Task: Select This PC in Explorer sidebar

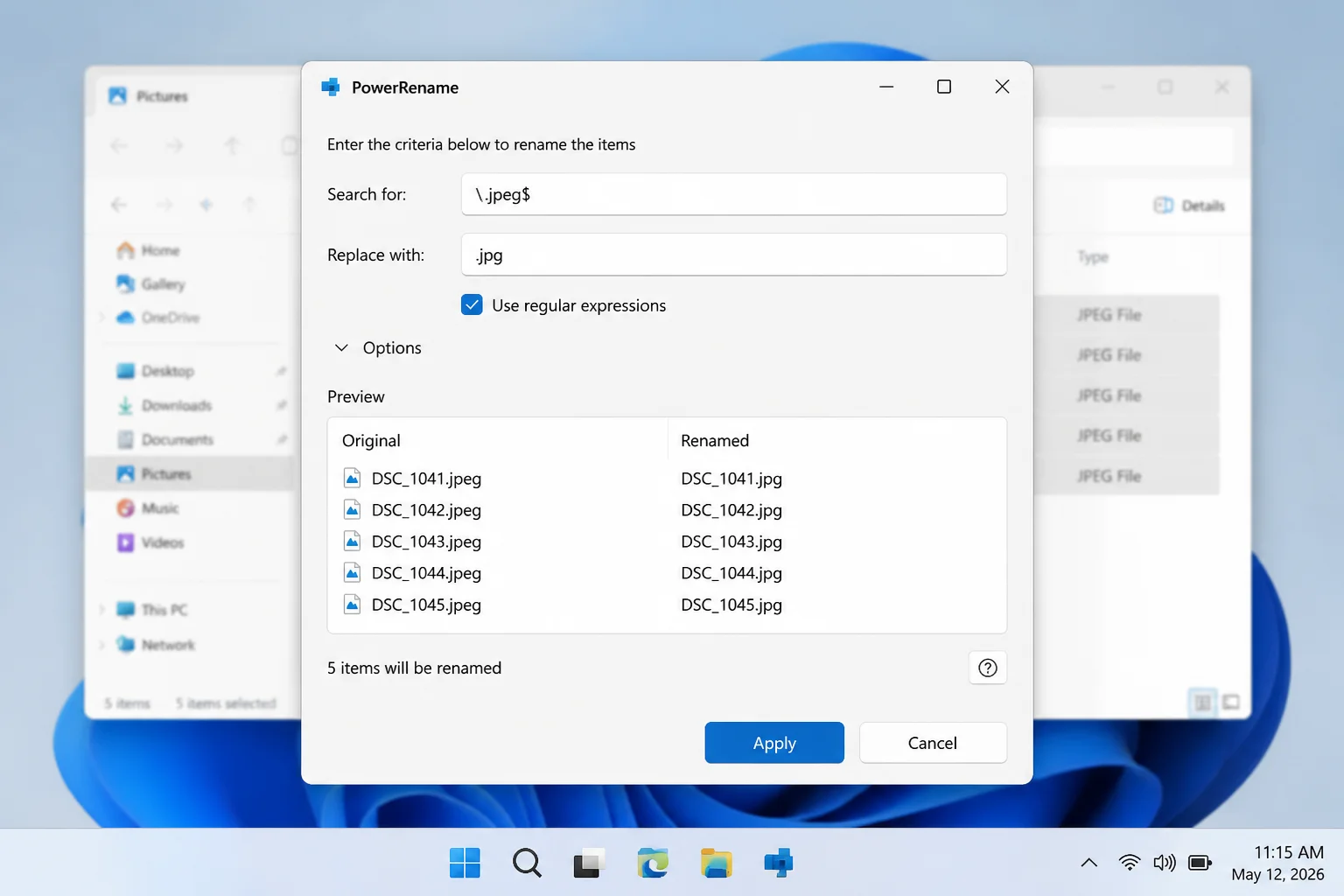Action: tap(152, 610)
